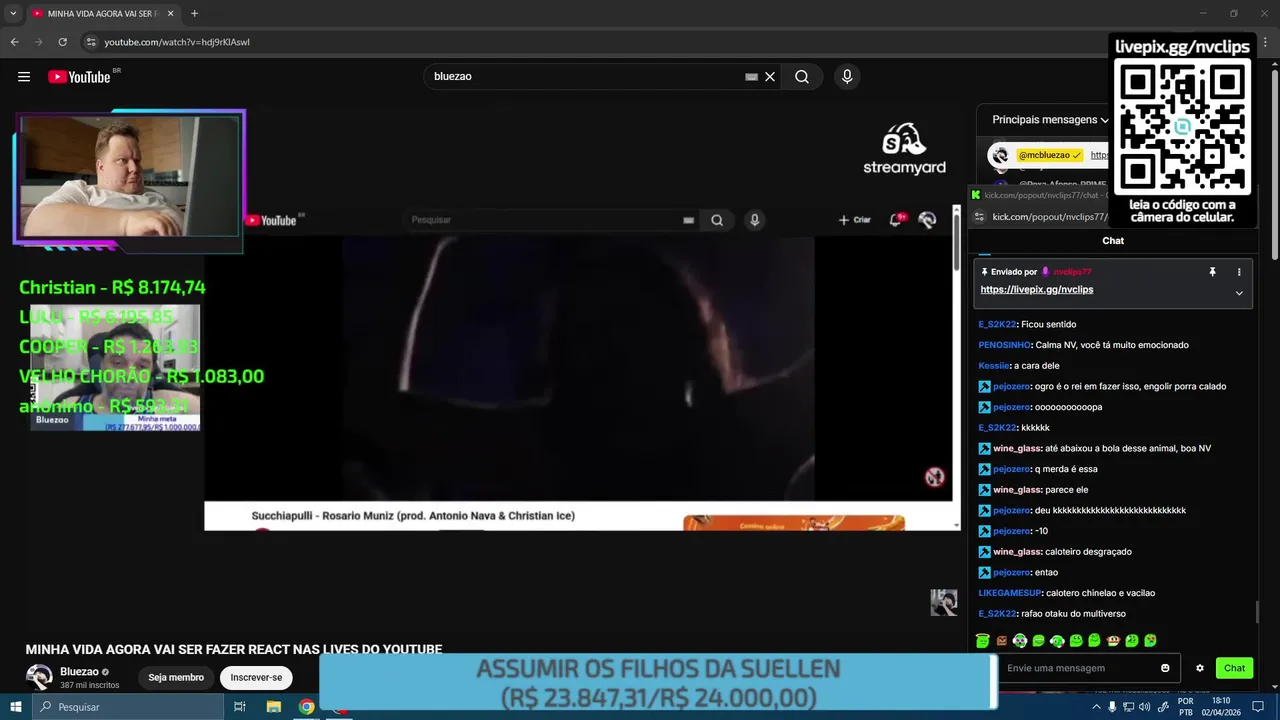Start voice search with the microphone
1280x720 pixels.
pyautogui.click(x=847, y=77)
